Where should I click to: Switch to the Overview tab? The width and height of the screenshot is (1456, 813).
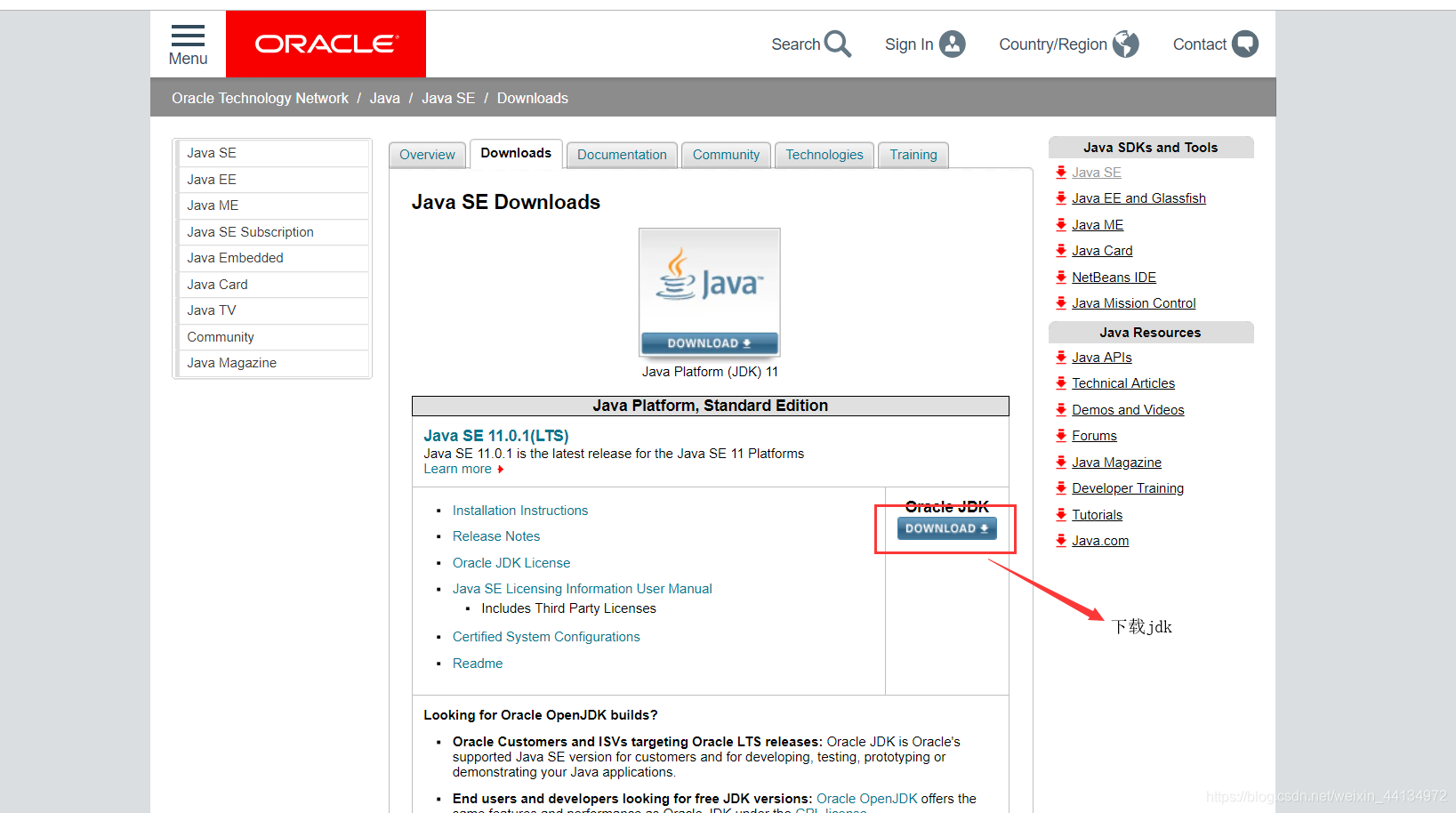pyautogui.click(x=427, y=155)
